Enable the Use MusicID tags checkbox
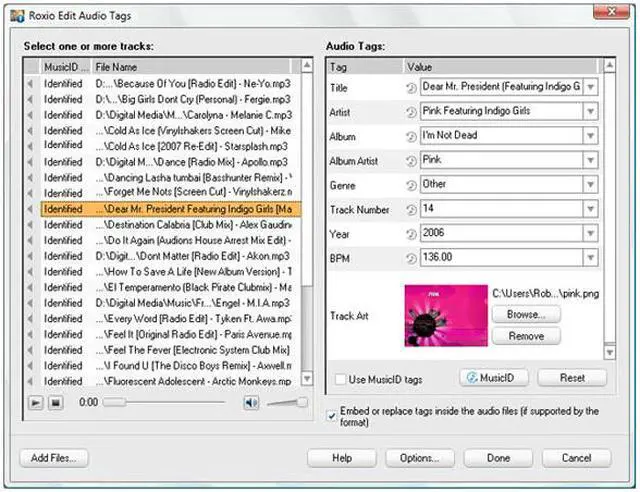 (x=341, y=379)
